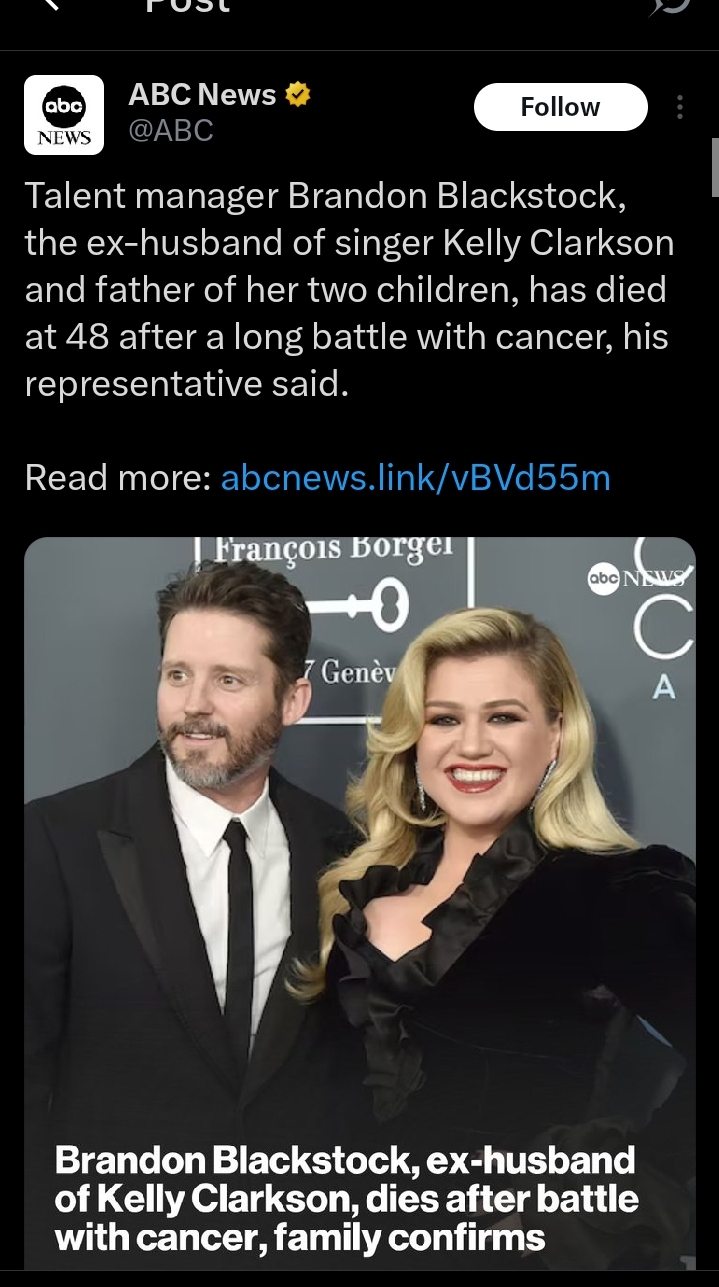Click the white Follow button
719x1287 pixels.
(x=560, y=107)
